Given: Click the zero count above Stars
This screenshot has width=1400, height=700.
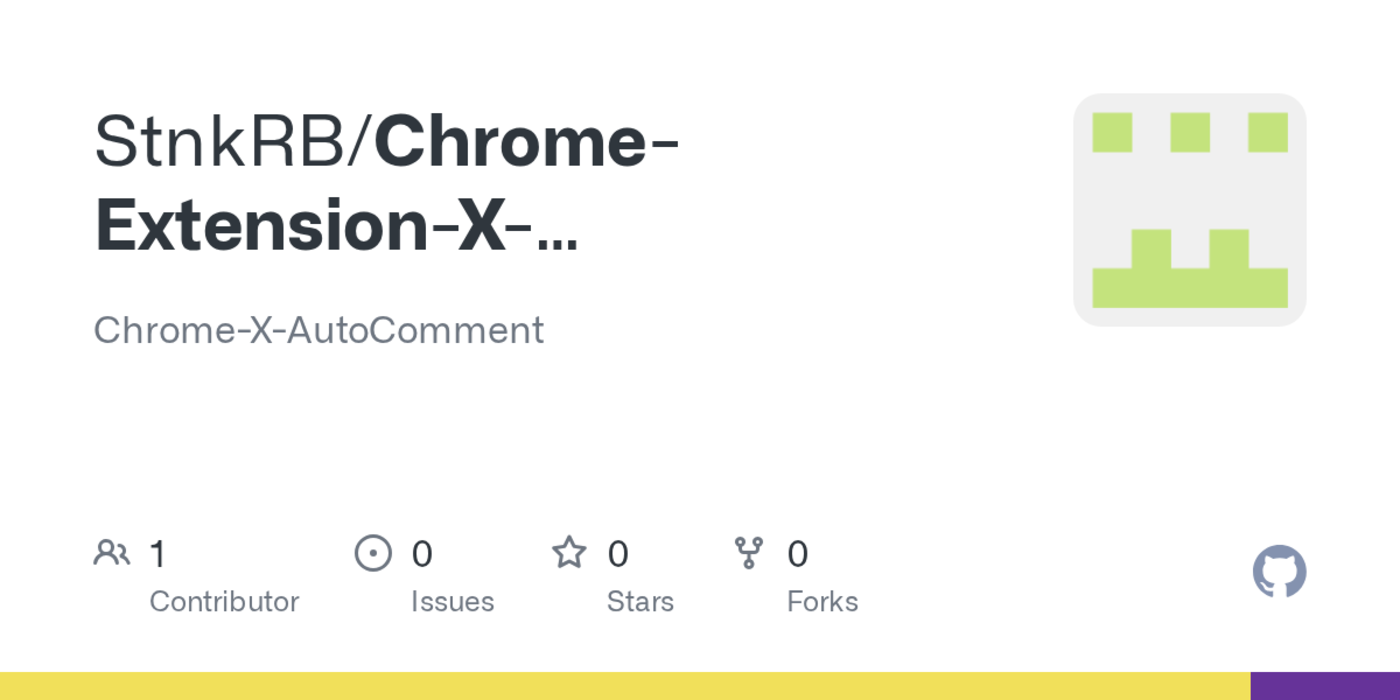Looking at the screenshot, I should (x=618, y=554).
